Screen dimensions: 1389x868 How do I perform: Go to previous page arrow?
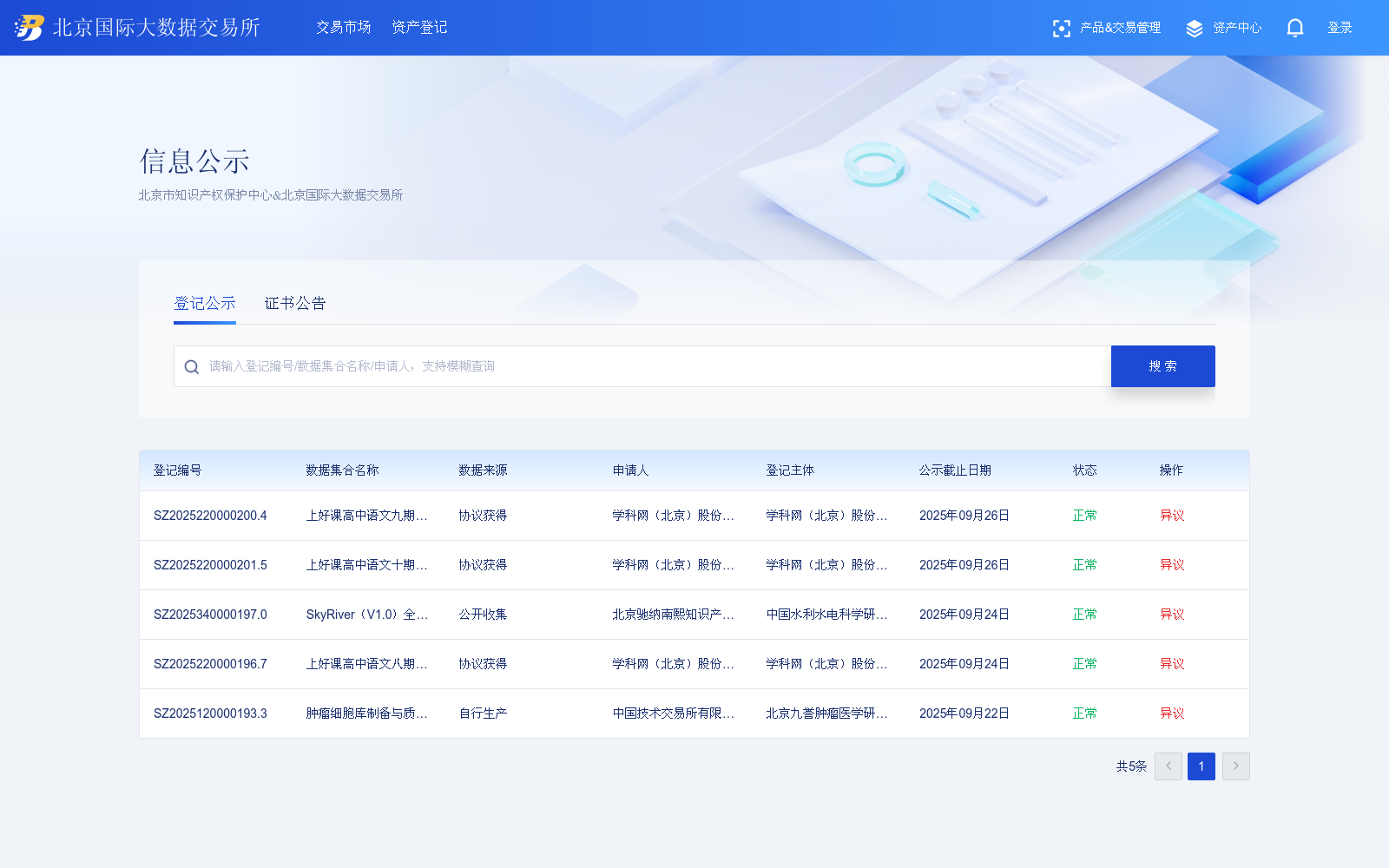[1168, 766]
